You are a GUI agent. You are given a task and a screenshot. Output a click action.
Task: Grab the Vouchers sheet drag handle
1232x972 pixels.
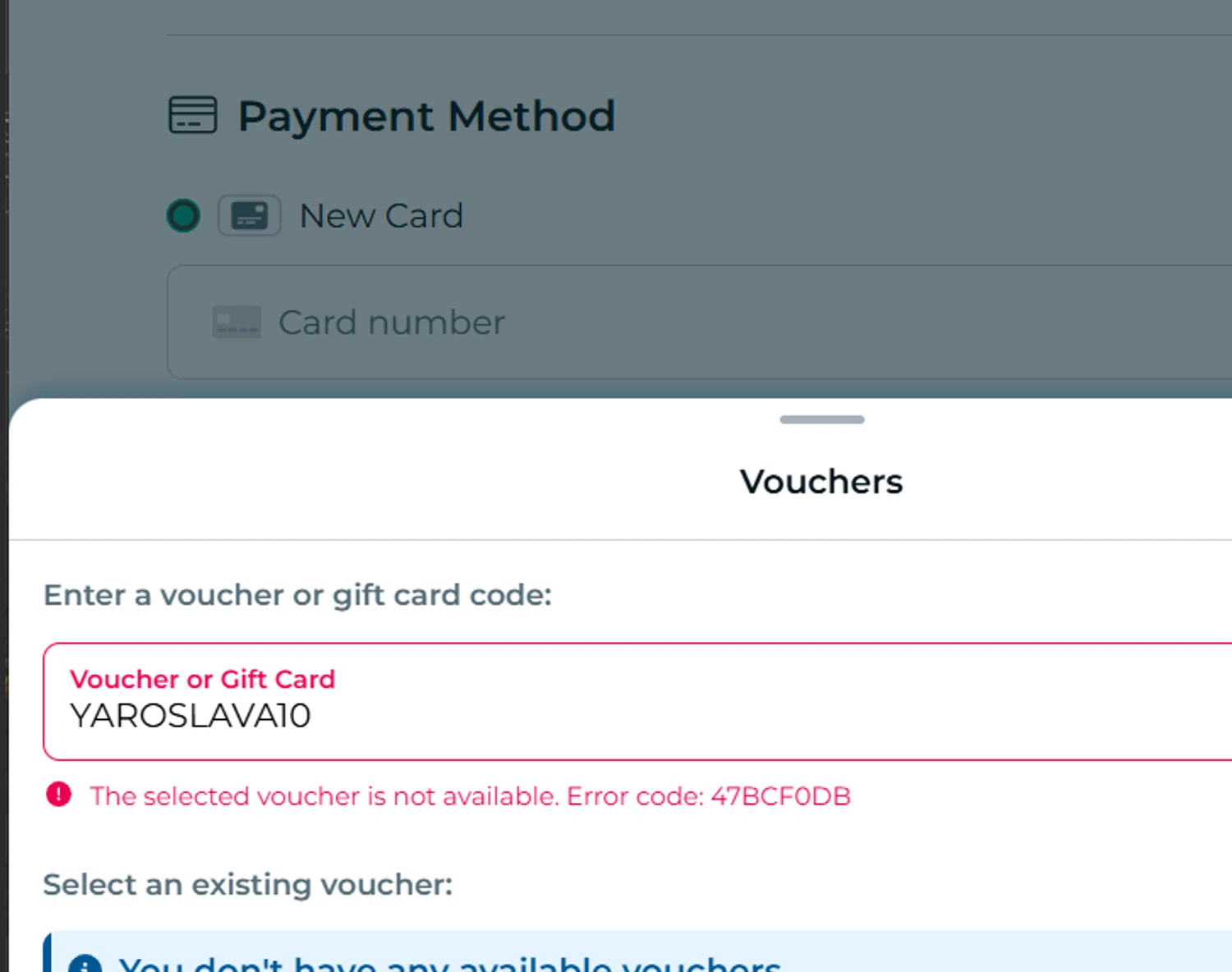pos(821,420)
